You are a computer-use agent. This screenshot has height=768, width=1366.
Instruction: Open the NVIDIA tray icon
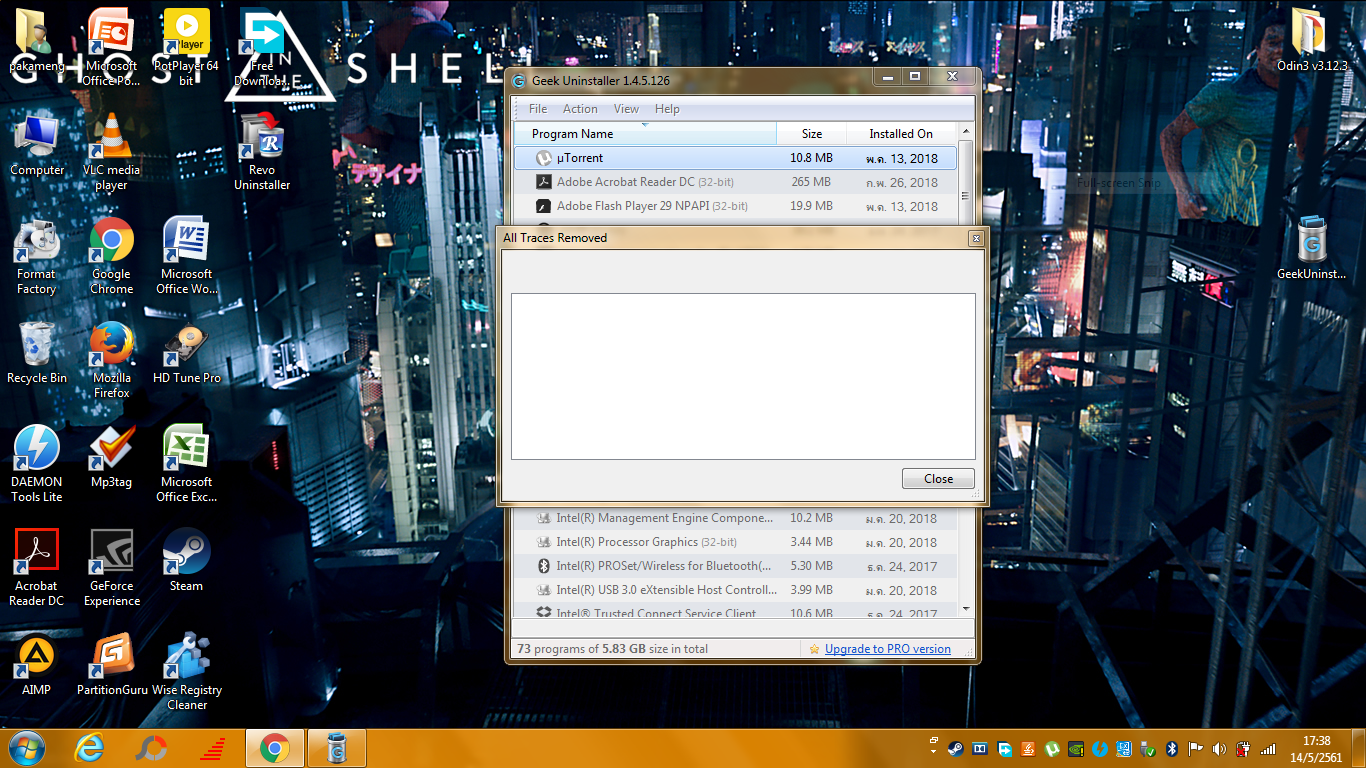(x=1076, y=748)
